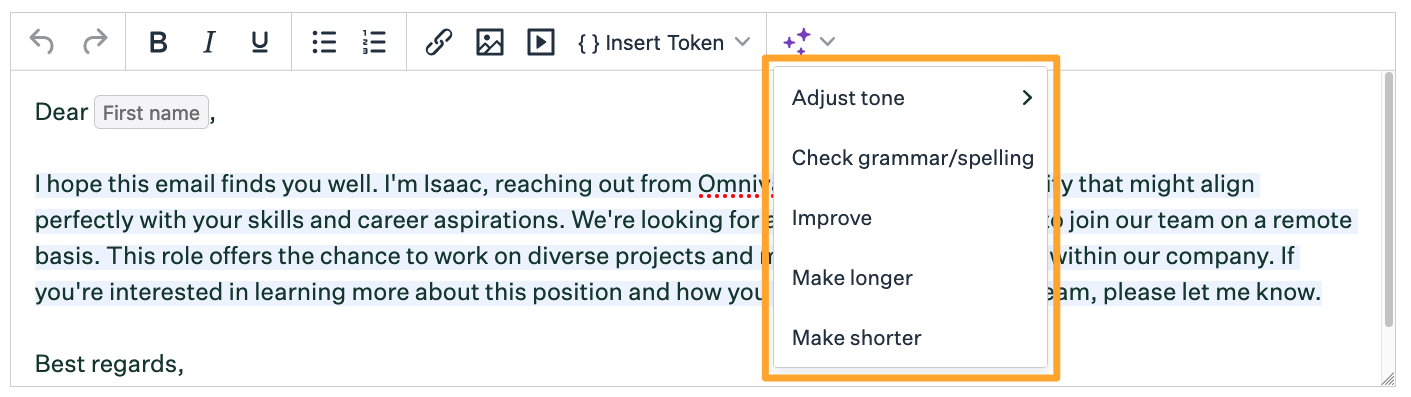
Task: Click the undo arrow icon
Action: point(41,42)
